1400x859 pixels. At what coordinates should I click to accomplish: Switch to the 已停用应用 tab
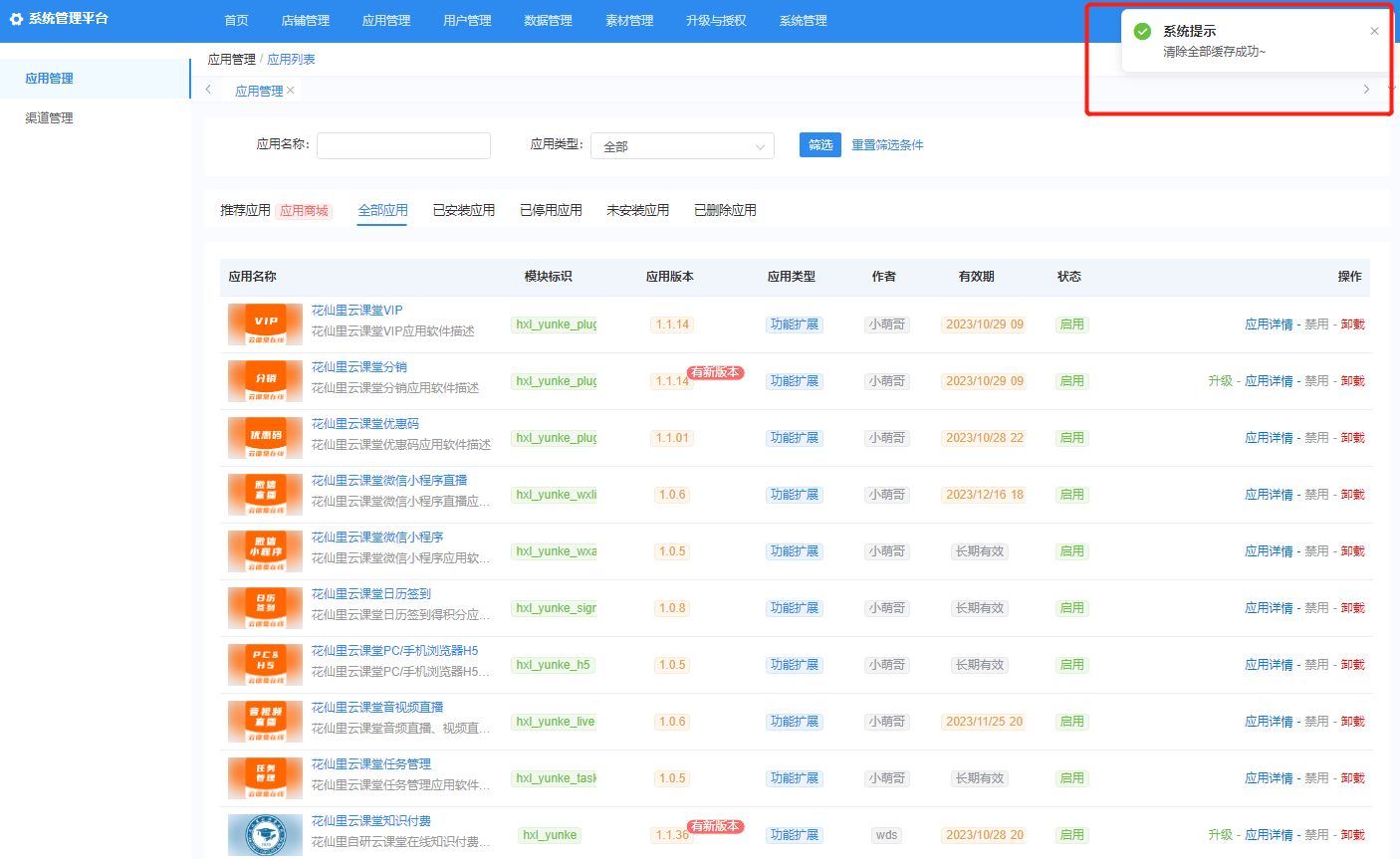click(551, 210)
